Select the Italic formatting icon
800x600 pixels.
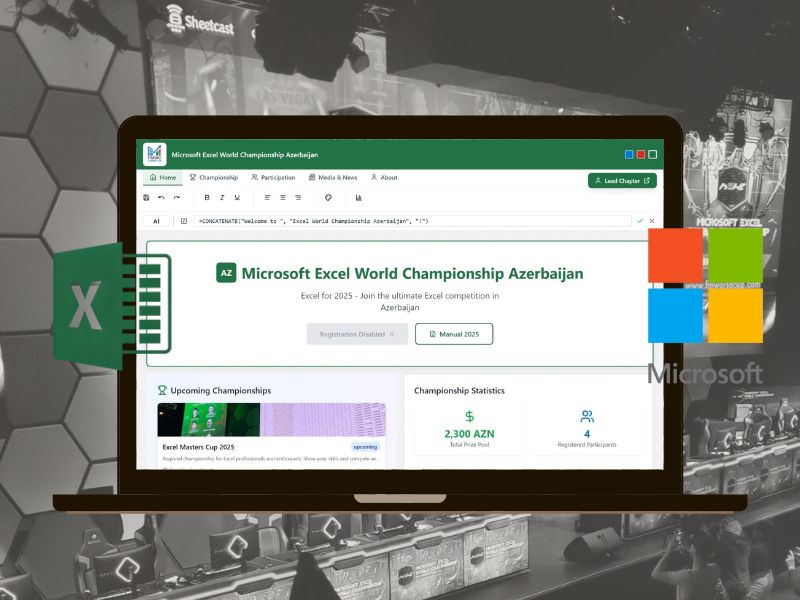pyautogui.click(x=222, y=197)
